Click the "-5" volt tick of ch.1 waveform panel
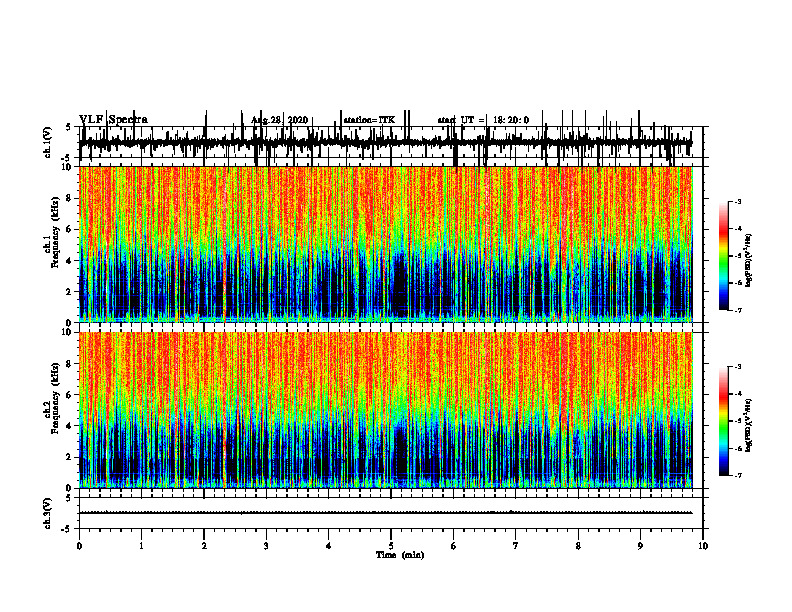This screenshot has width=792, height=612. coord(67,158)
